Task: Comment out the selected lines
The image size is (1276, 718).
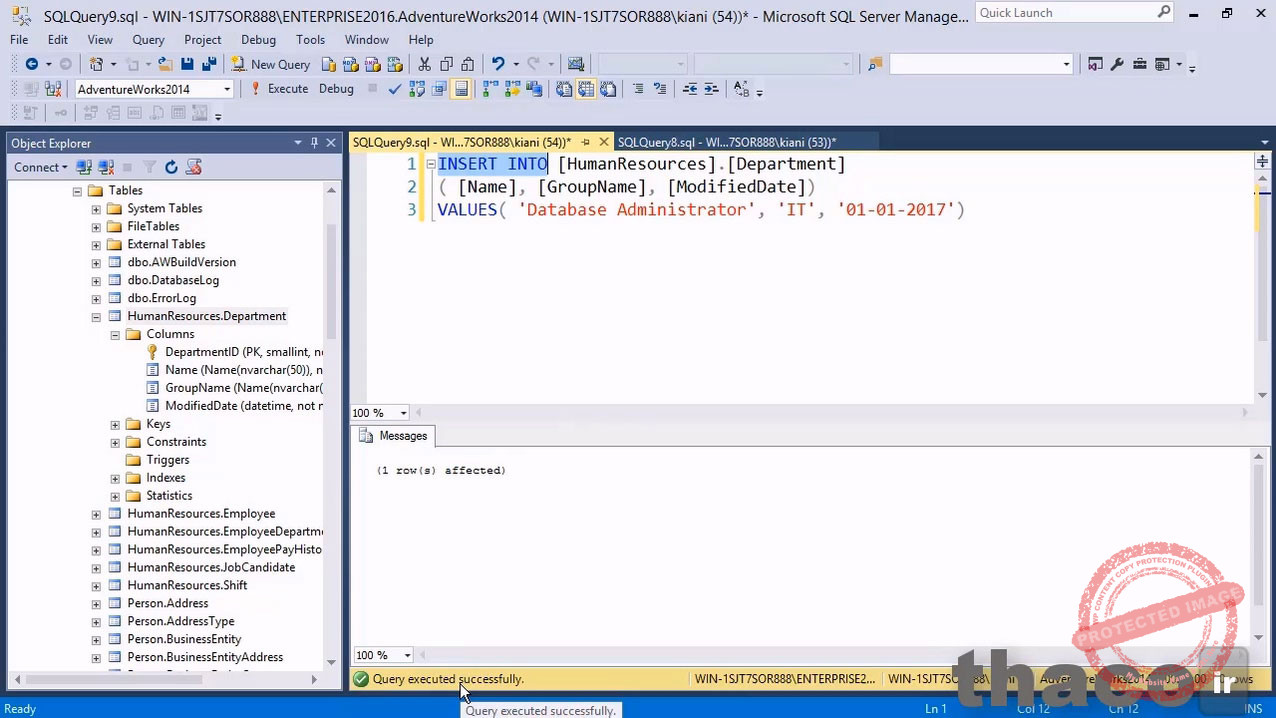Action: pyautogui.click(x=638, y=89)
